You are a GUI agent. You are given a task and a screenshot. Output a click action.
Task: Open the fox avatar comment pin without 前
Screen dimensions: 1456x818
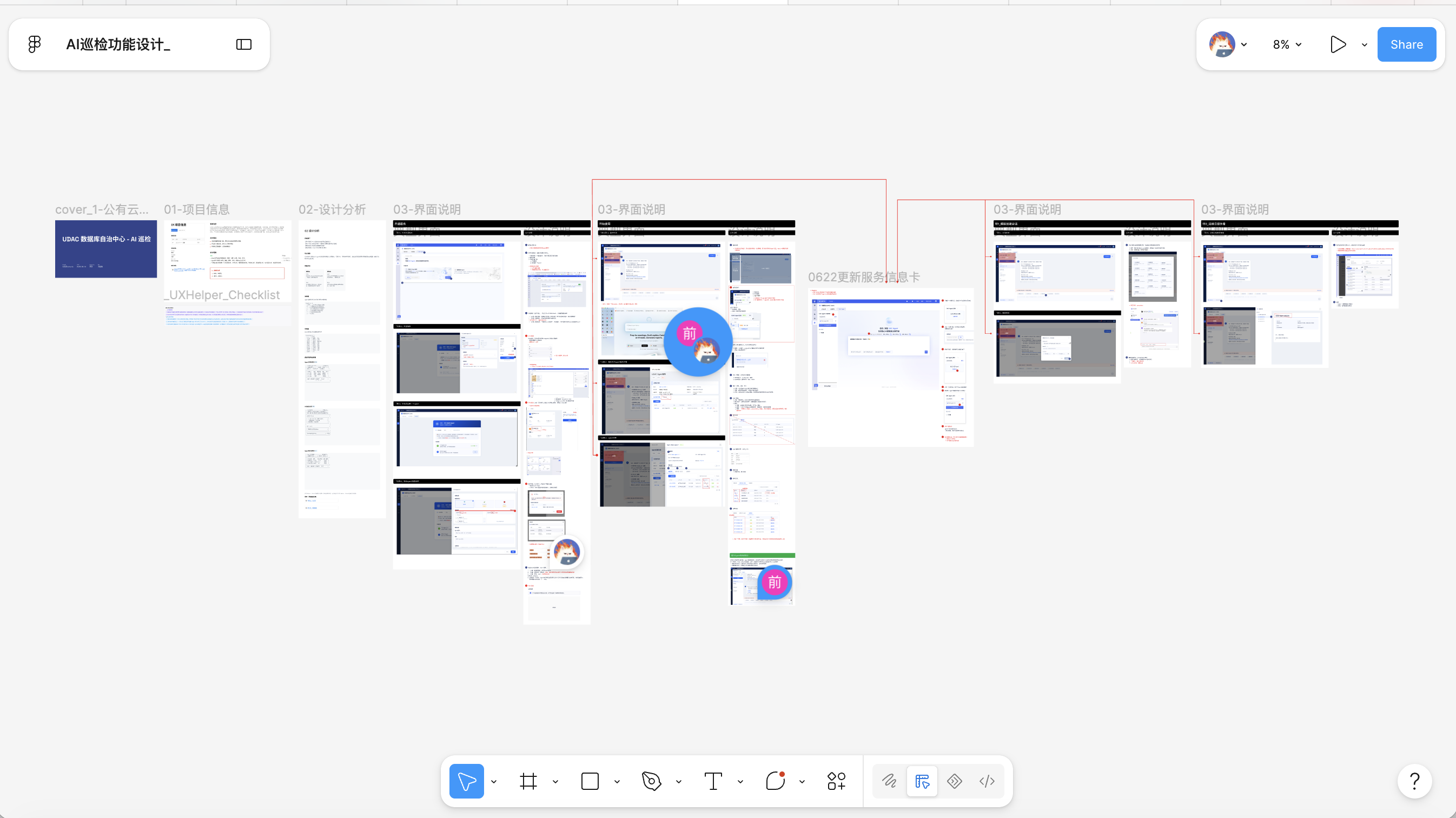coord(567,551)
